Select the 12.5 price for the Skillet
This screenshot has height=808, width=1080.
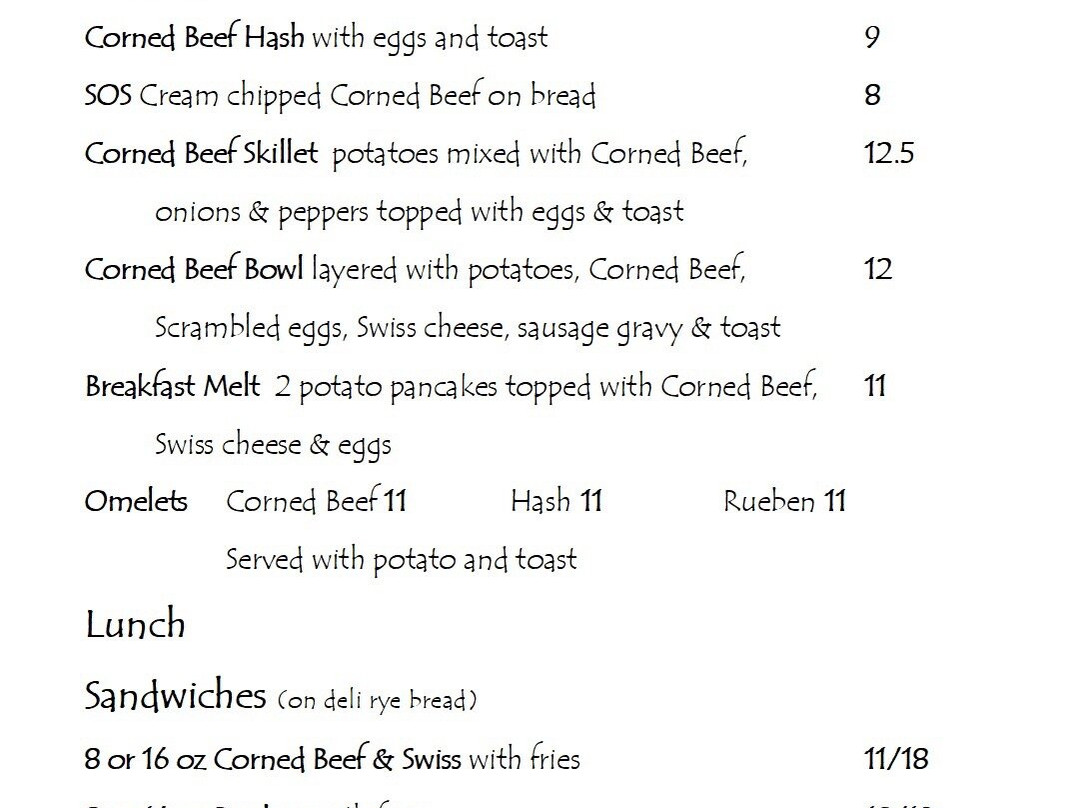coord(888,154)
